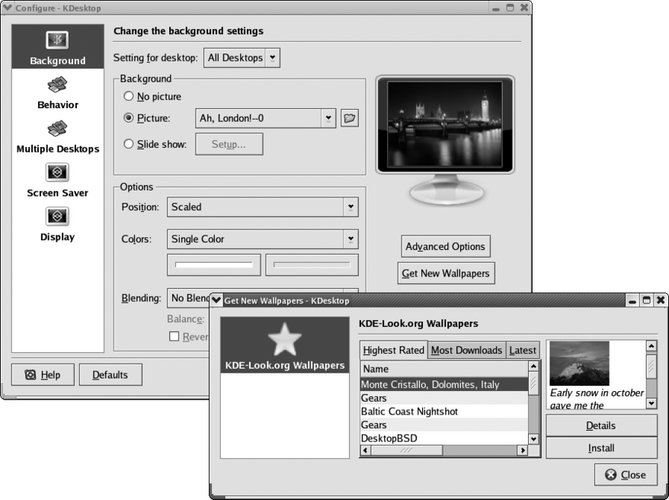Toggle the Reverse checkbox under Blending

tap(174, 337)
